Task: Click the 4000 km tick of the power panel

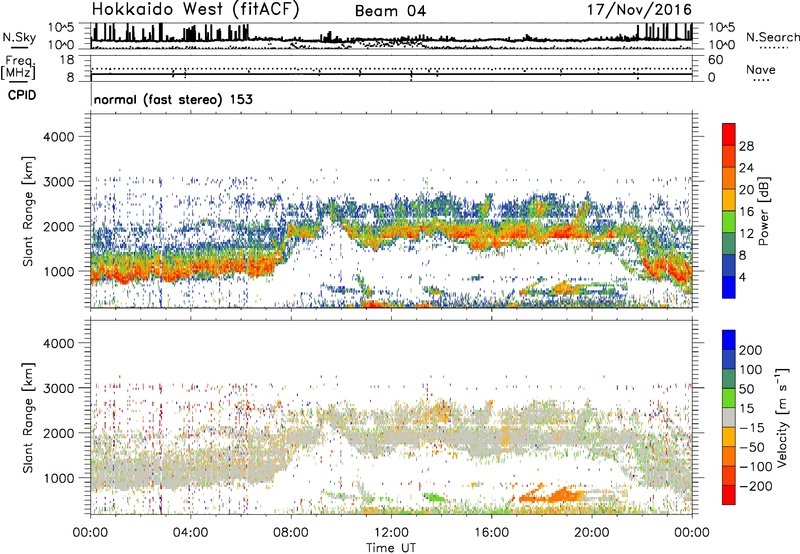Action: click(58, 137)
